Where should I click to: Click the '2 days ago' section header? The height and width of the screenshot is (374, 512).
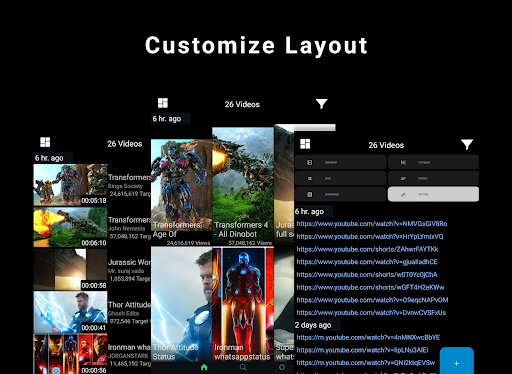313,325
